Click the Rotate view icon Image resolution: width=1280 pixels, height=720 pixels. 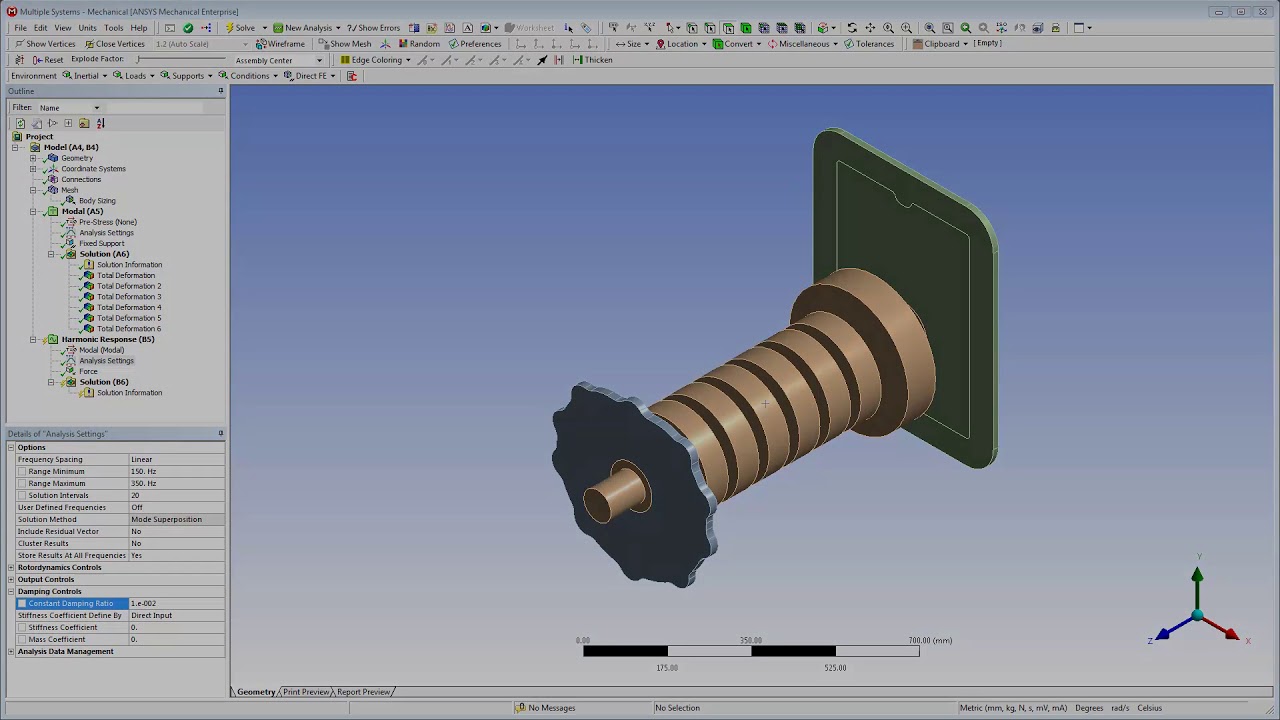click(x=852, y=28)
